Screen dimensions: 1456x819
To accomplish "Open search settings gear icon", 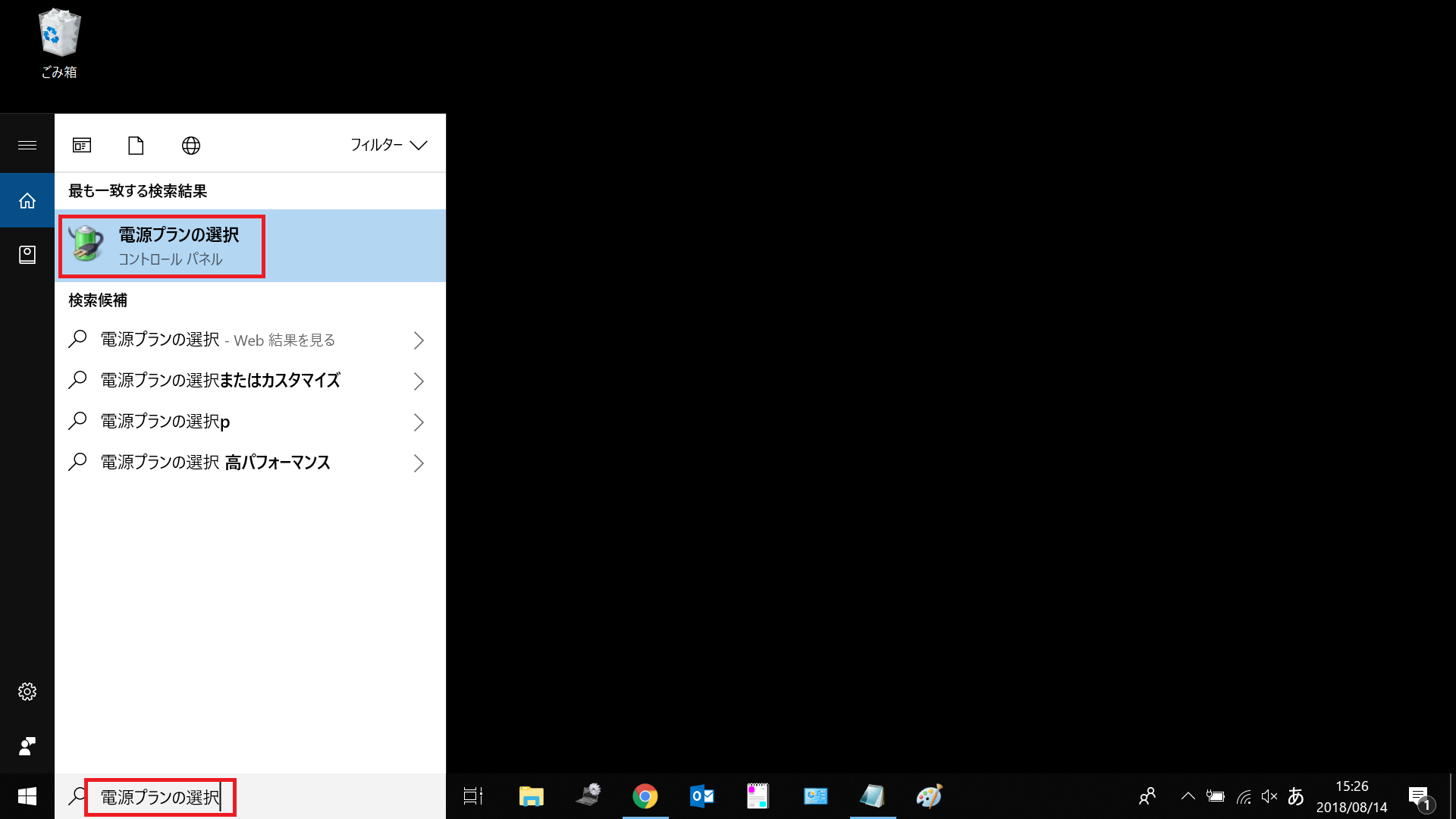I will (27, 692).
